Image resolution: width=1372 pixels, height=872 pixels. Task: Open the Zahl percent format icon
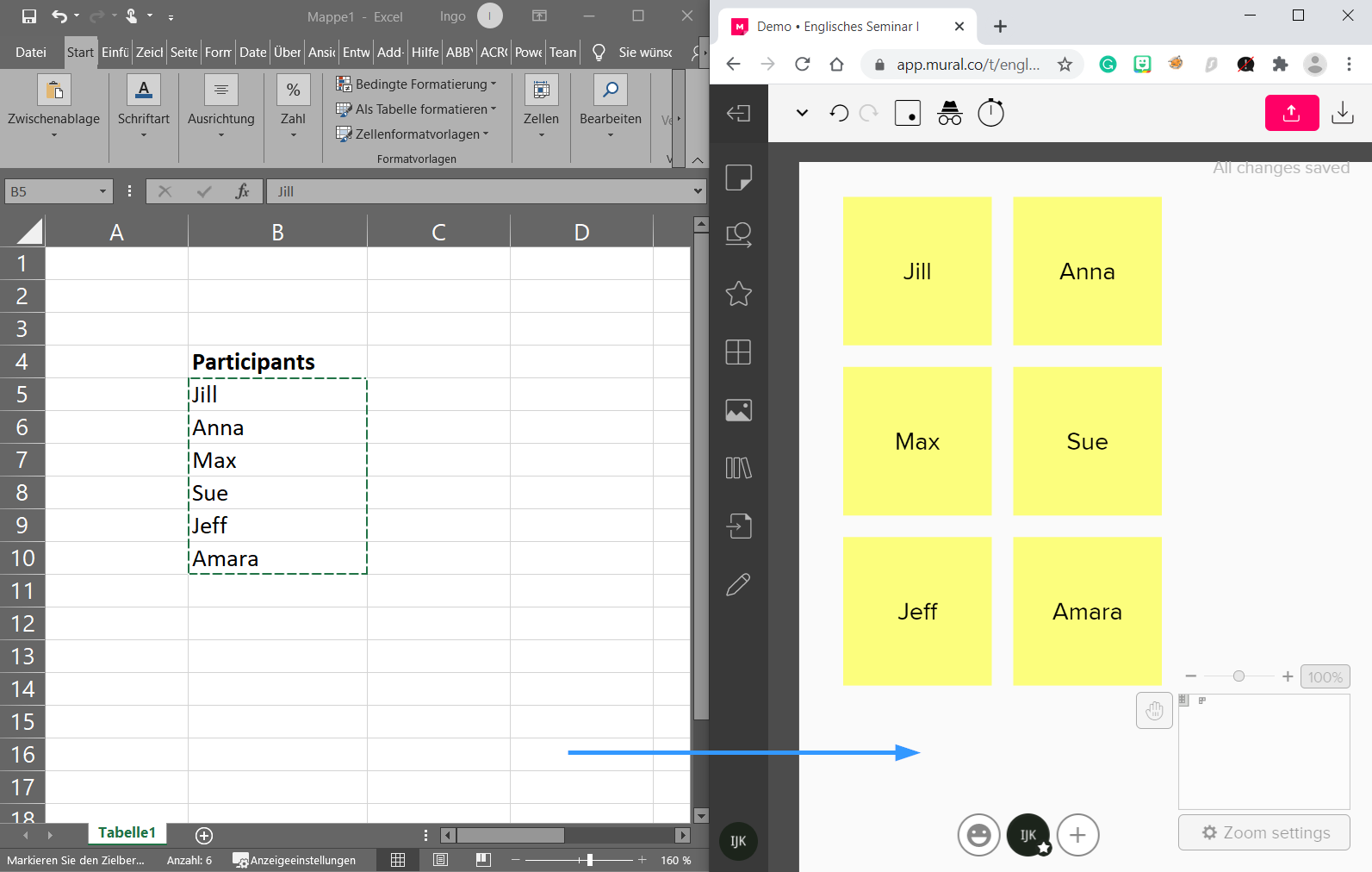tap(294, 90)
